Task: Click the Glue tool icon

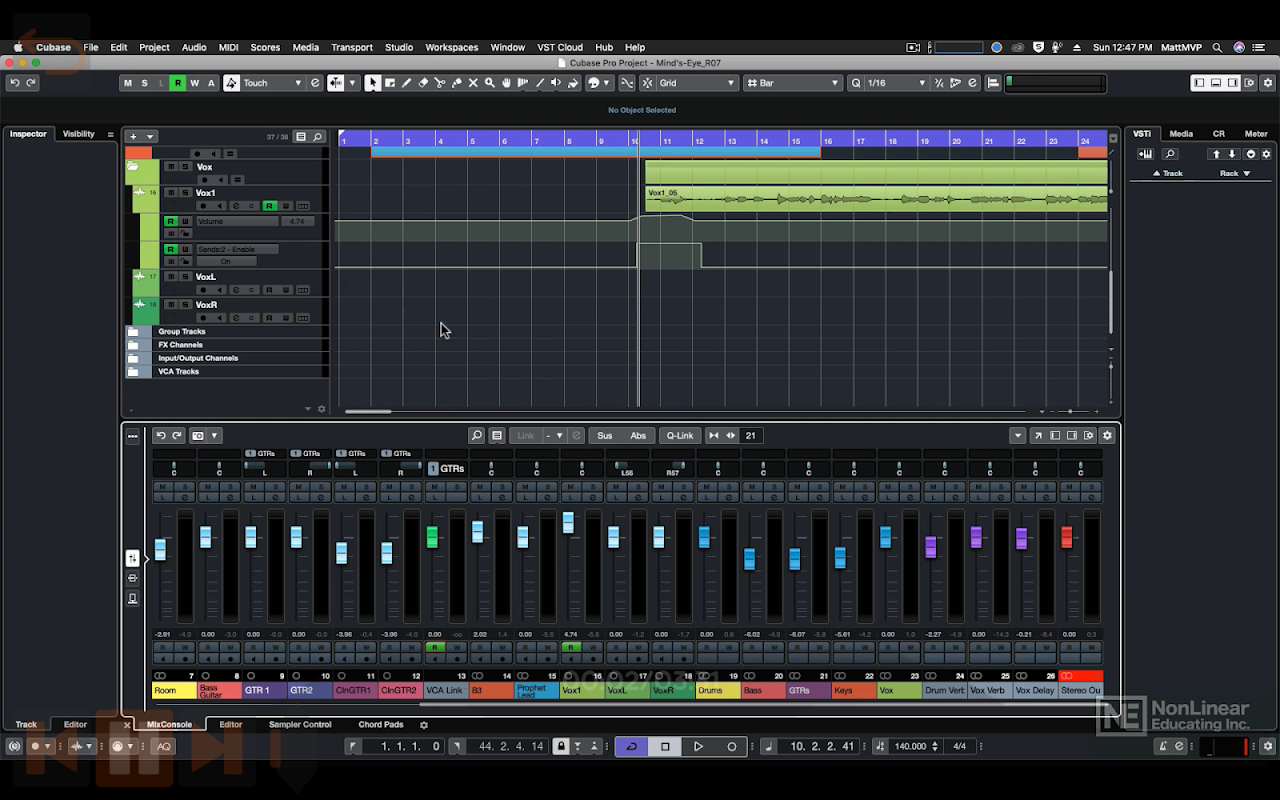Action: pos(457,83)
